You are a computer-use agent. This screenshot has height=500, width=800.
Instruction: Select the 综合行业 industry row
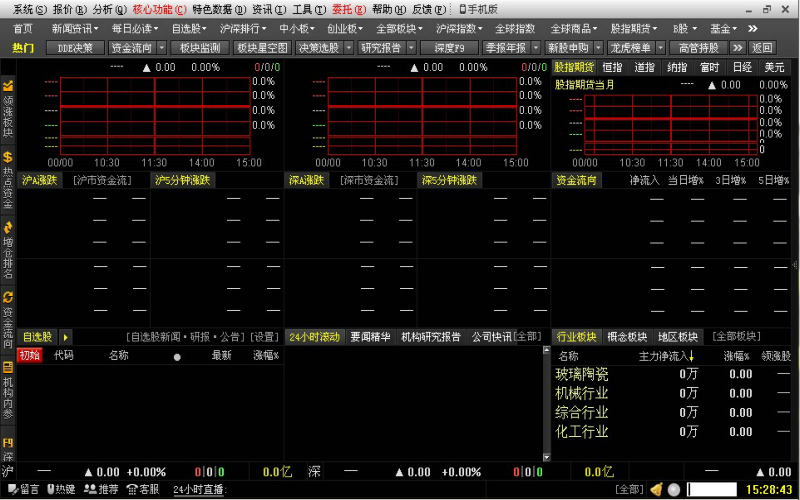point(672,412)
